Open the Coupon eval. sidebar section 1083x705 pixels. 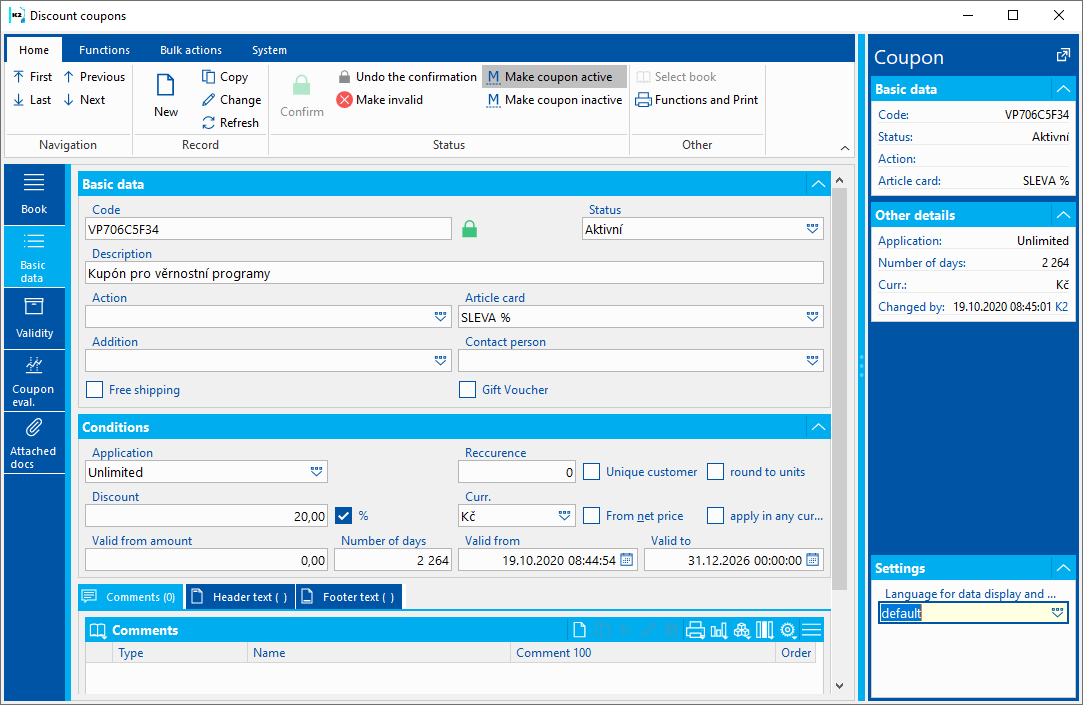[34, 380]
